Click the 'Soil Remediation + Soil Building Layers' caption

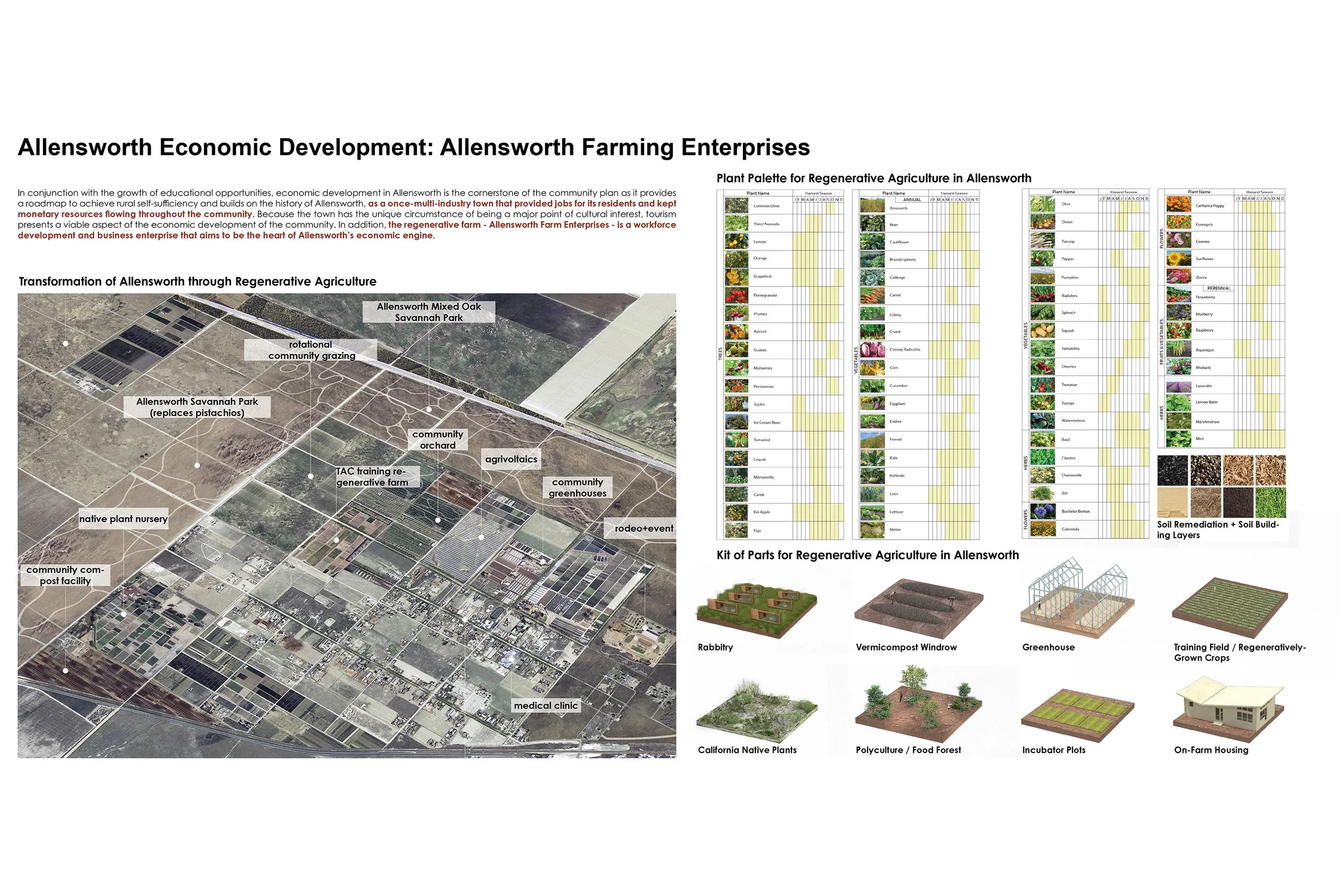tap(1218, 529)
